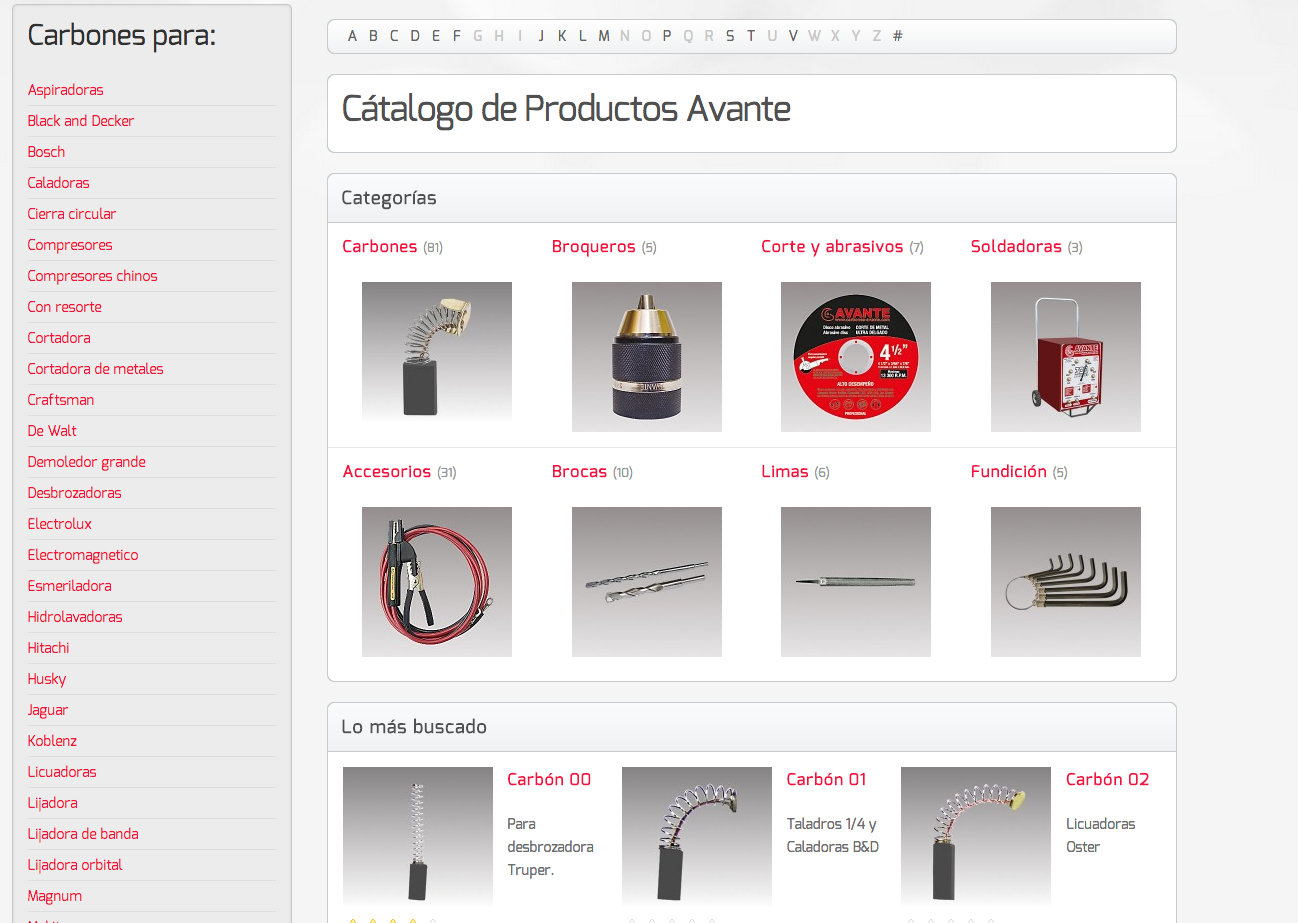Image resolution: width=1298 pixels, height=923 pixels.
Task: Open Brocas category title link
Action: pyautogui.click(x=580, y=471)
